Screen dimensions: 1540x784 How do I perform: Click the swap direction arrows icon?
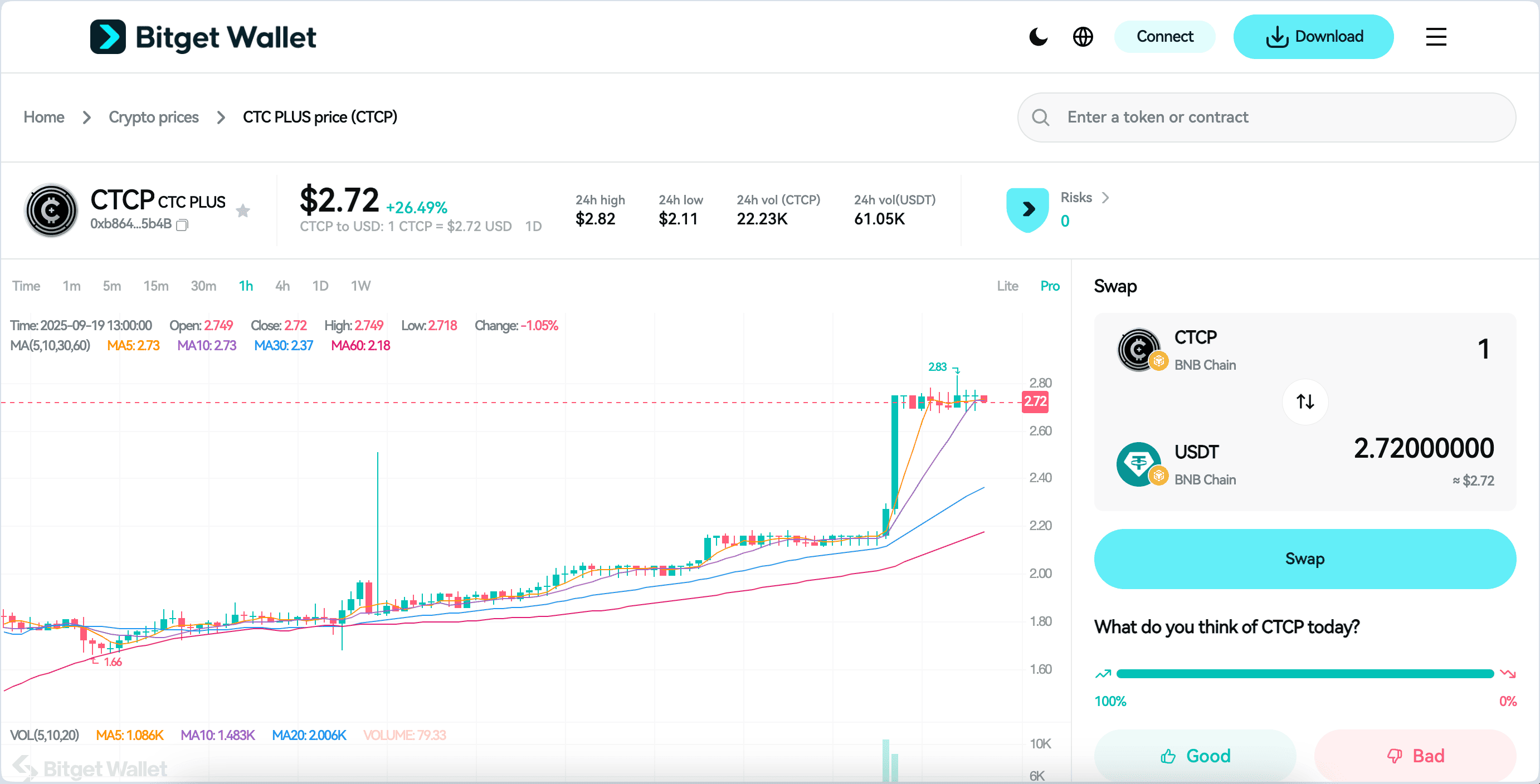point(1305,401)
